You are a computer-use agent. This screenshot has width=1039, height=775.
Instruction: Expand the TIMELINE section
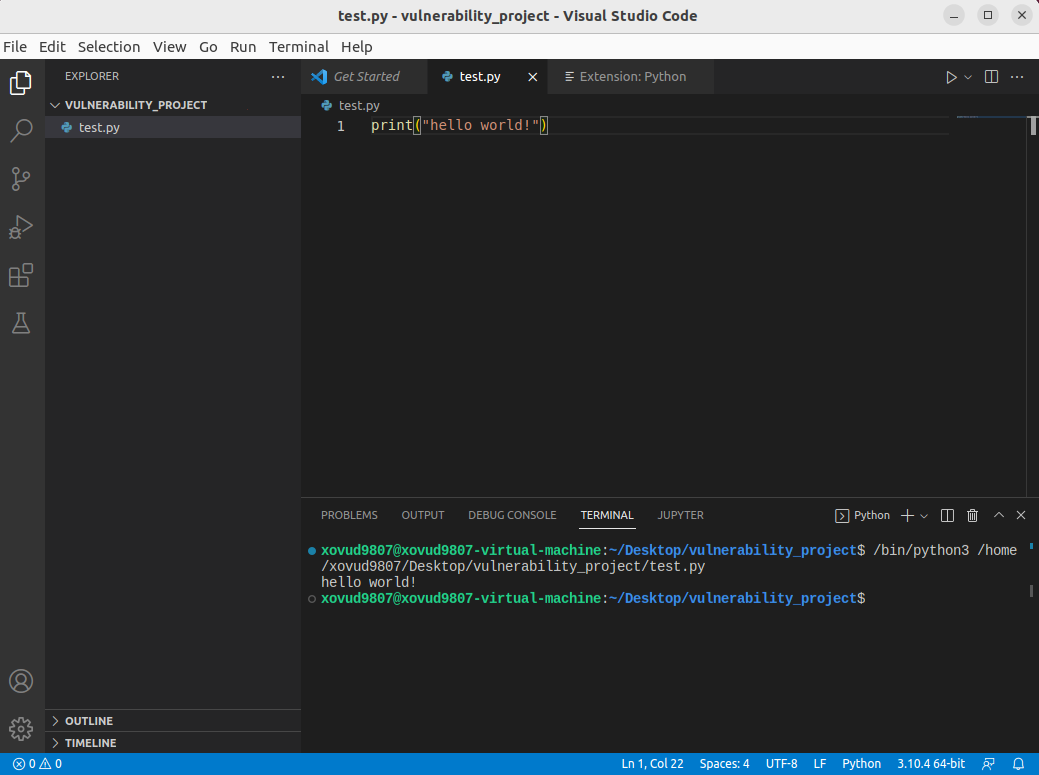[173, 743]
